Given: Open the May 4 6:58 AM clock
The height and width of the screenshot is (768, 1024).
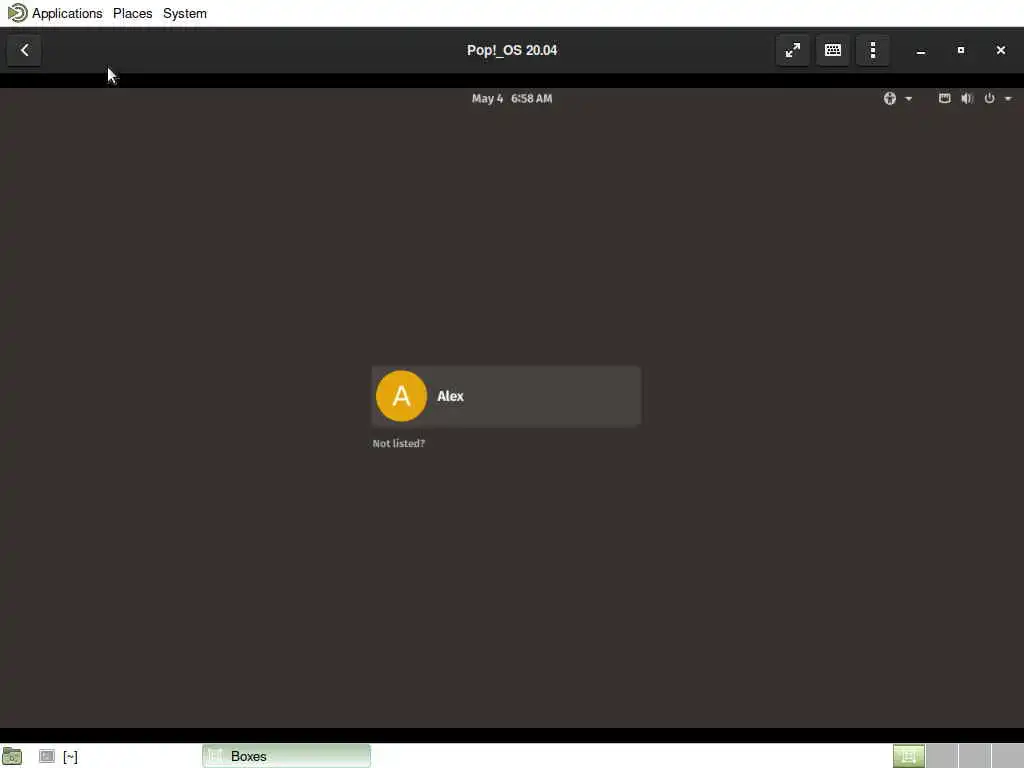Looking at the screenshot, I should click(512, 99).
